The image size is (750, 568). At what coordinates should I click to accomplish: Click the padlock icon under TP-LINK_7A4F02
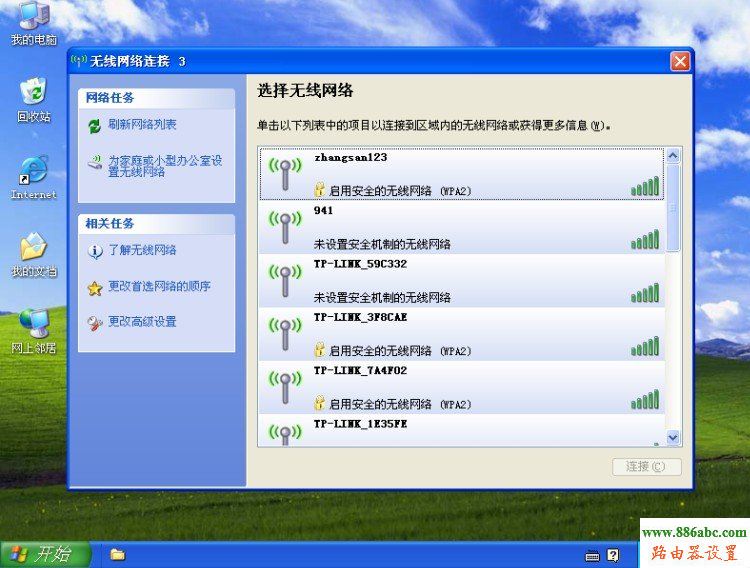point(320,403)
